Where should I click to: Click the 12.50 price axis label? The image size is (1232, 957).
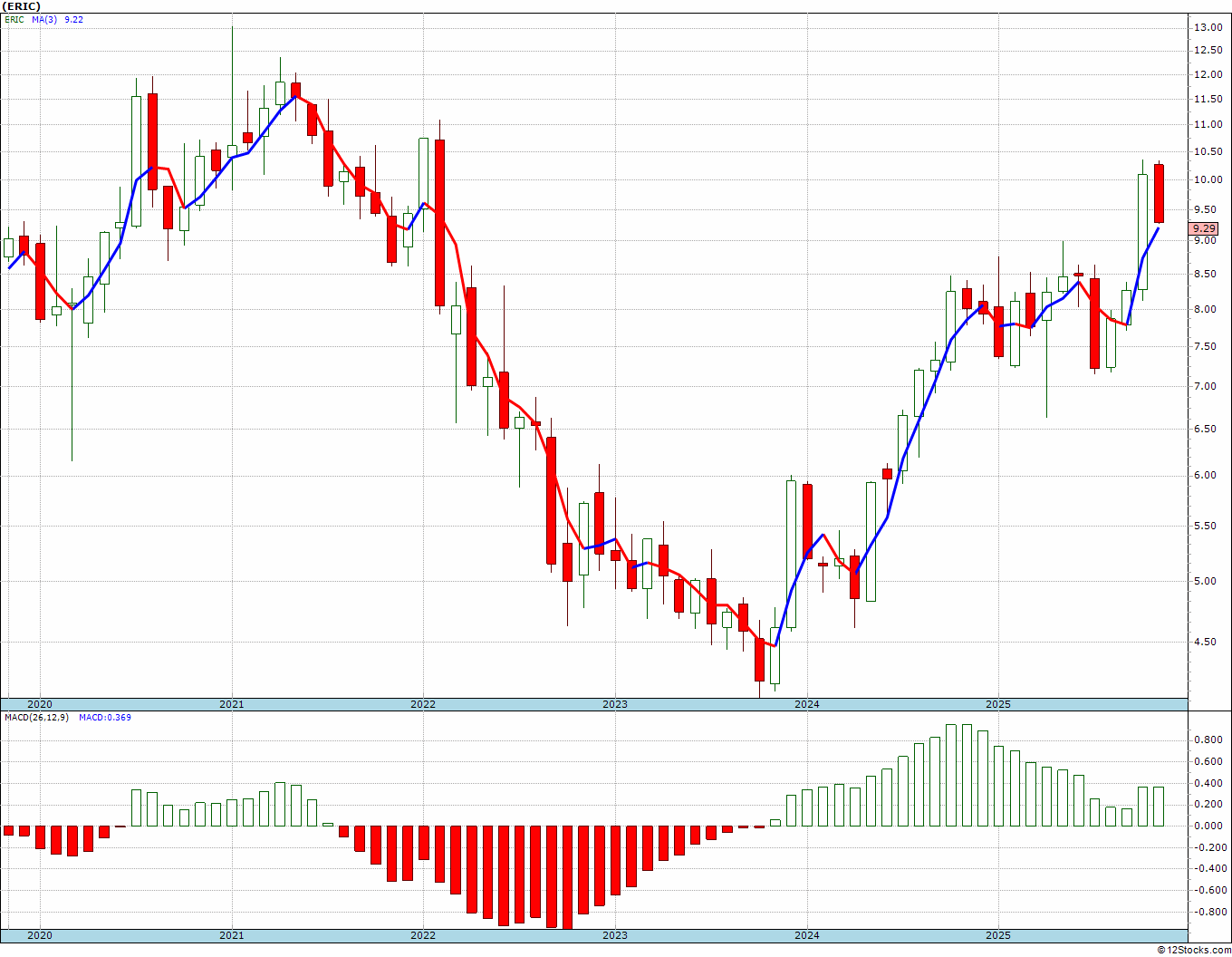point(1208,51)
